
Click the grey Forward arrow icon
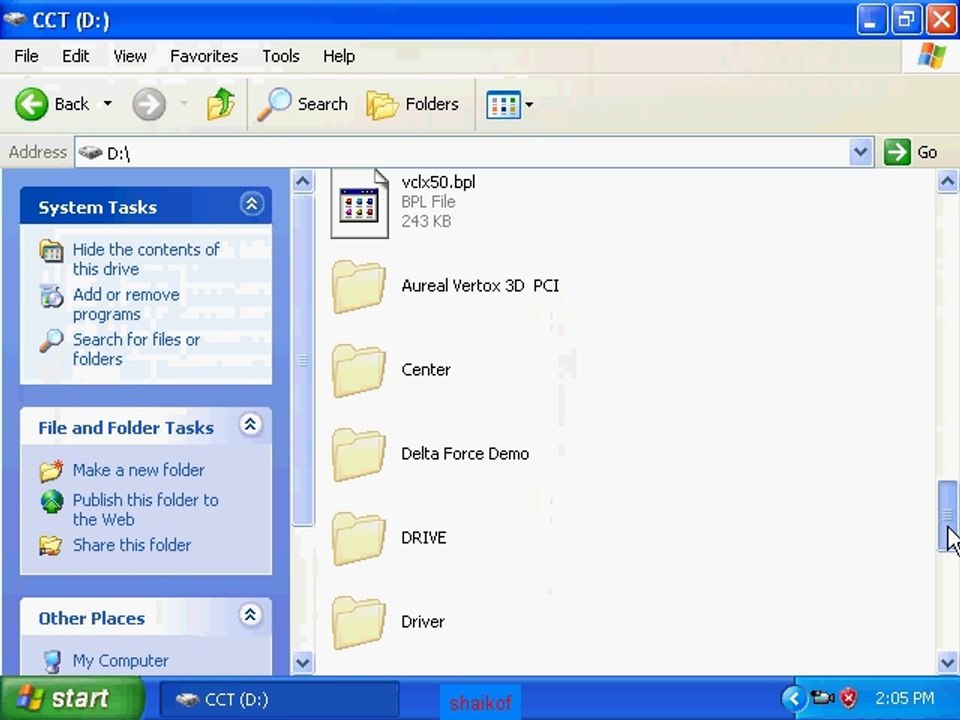point(149,104)
